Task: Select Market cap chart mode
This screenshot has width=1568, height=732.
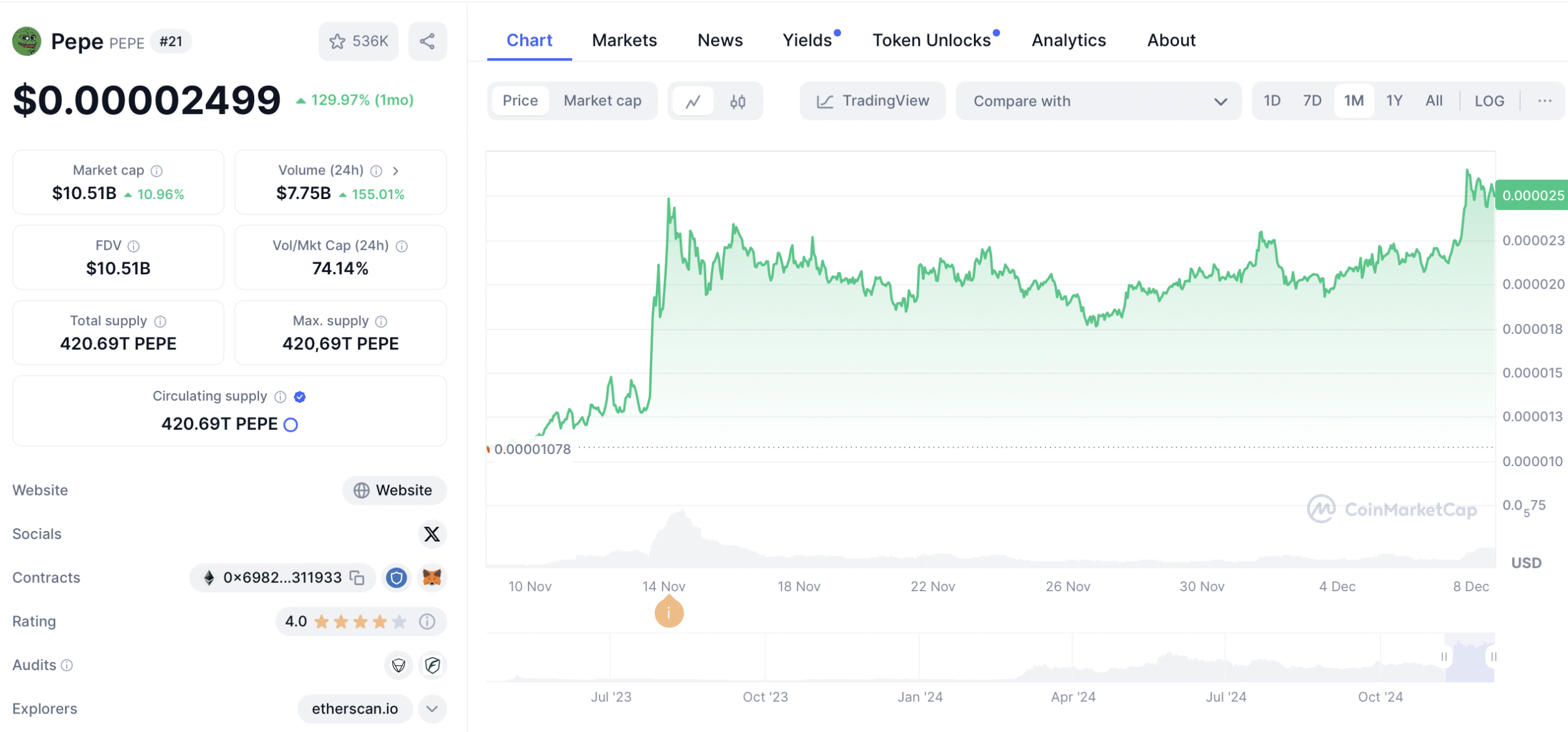Action: [602, 100]
